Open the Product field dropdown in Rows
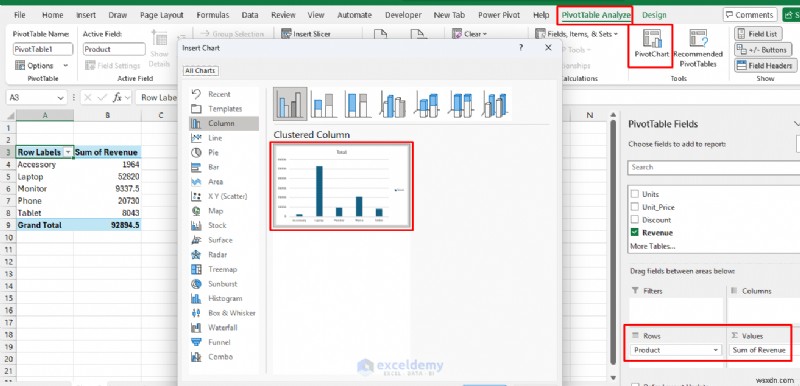The width and height of the screenshot is (800, 386). point(716,350)
